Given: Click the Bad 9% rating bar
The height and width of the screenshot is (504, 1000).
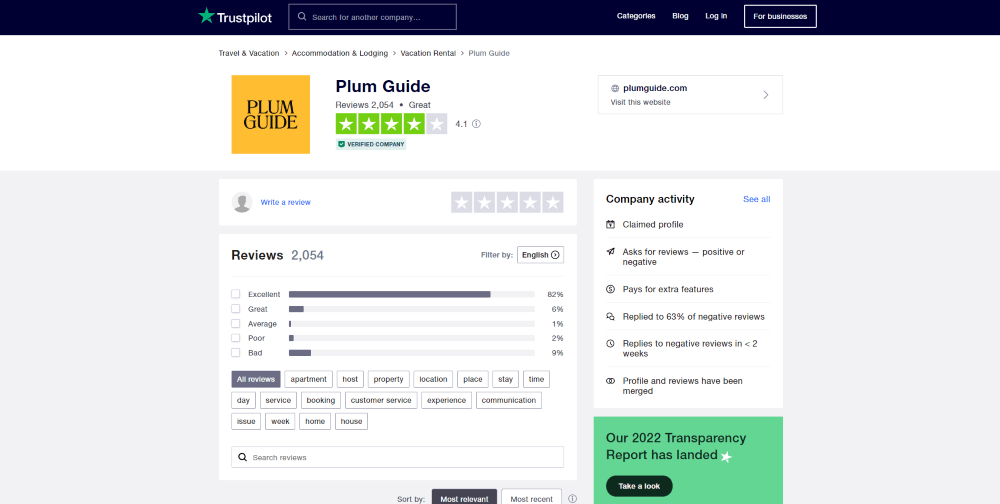Looking at the screenshot, I should (x=411, y=353).
